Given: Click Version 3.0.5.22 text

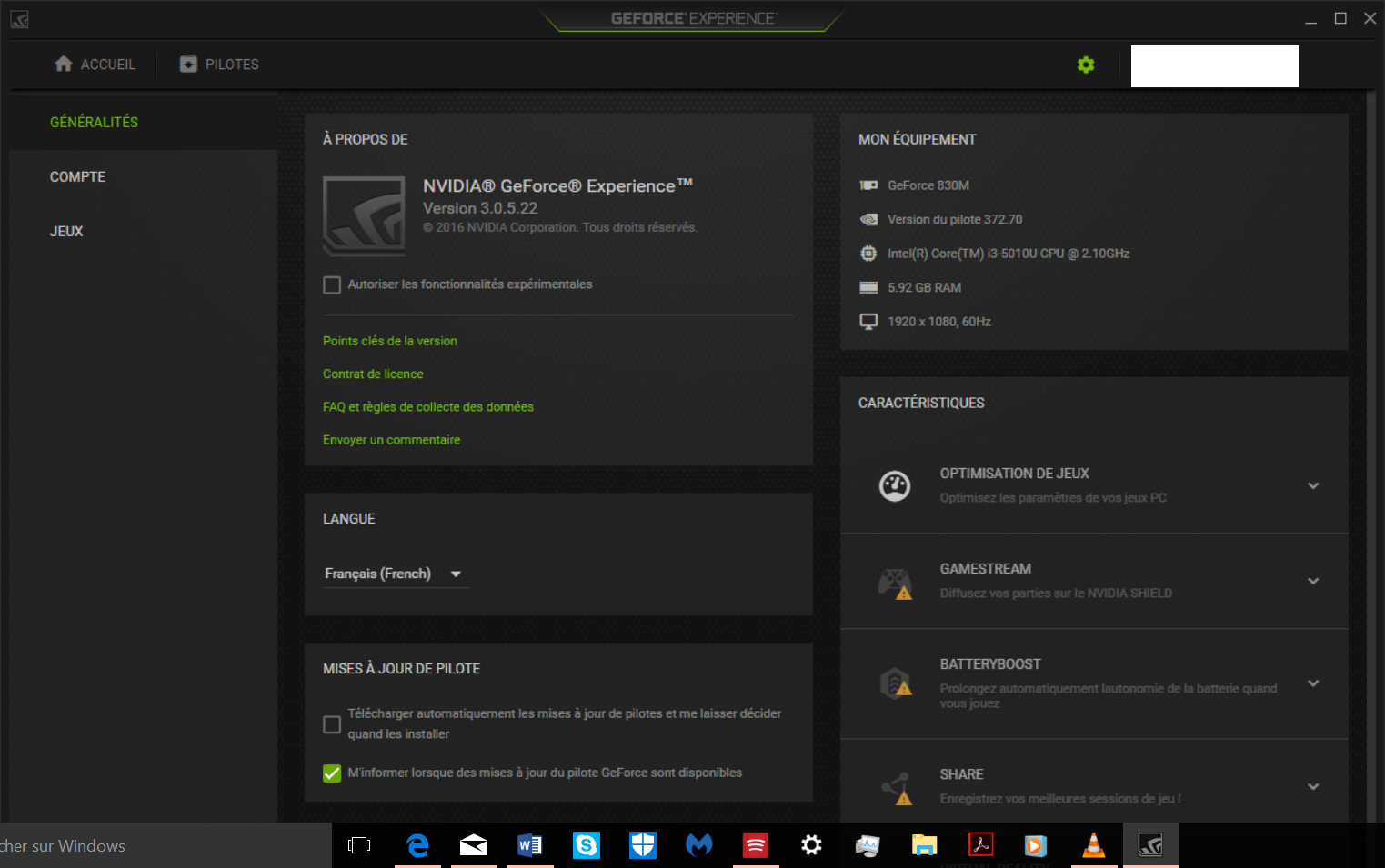Looking at the screenshot, I should point(480,208).
